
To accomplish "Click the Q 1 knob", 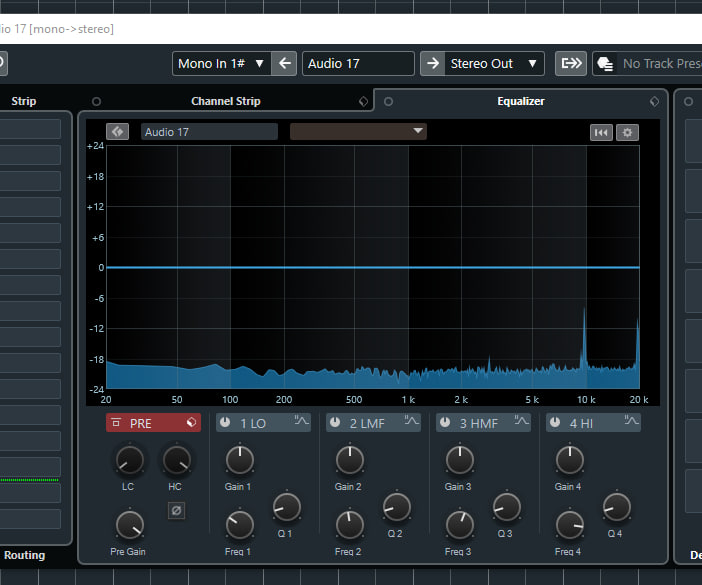I will [287, 507].
